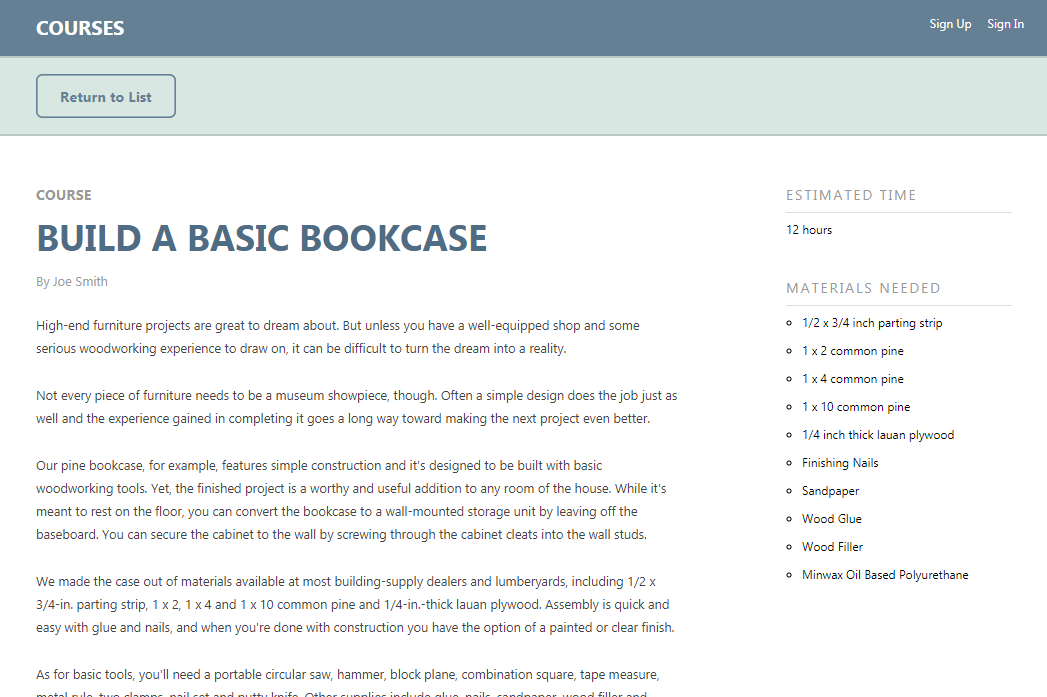Select the 1 x 4 common pine item
Screen dimensions: 1047x697
click(853, 379)
